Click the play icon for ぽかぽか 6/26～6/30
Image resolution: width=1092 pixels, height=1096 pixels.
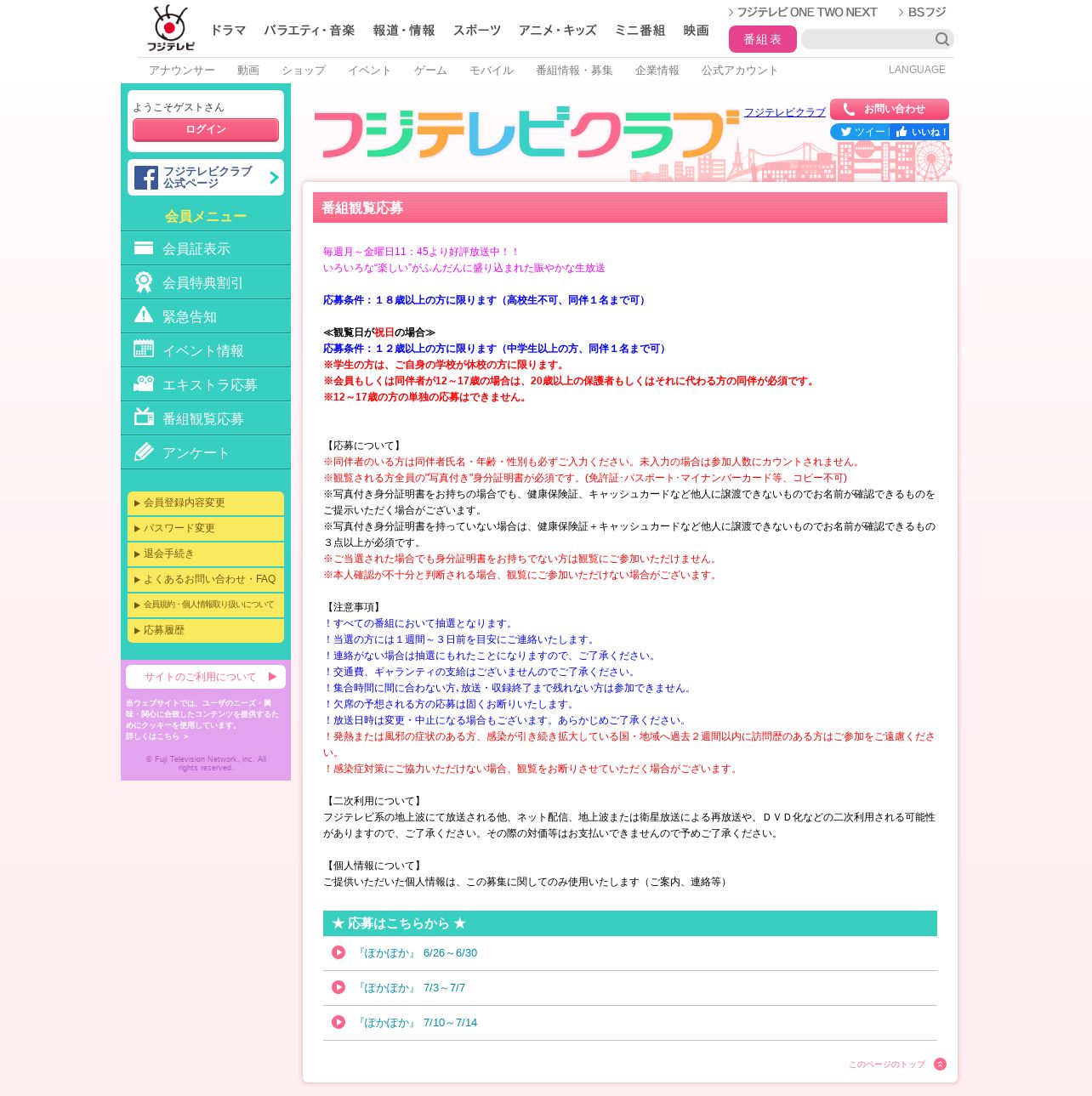coord(338,952)
